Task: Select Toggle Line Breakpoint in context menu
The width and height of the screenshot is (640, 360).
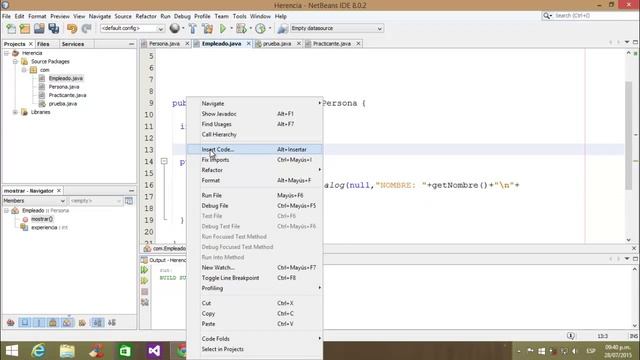Action: pos(254,278)
